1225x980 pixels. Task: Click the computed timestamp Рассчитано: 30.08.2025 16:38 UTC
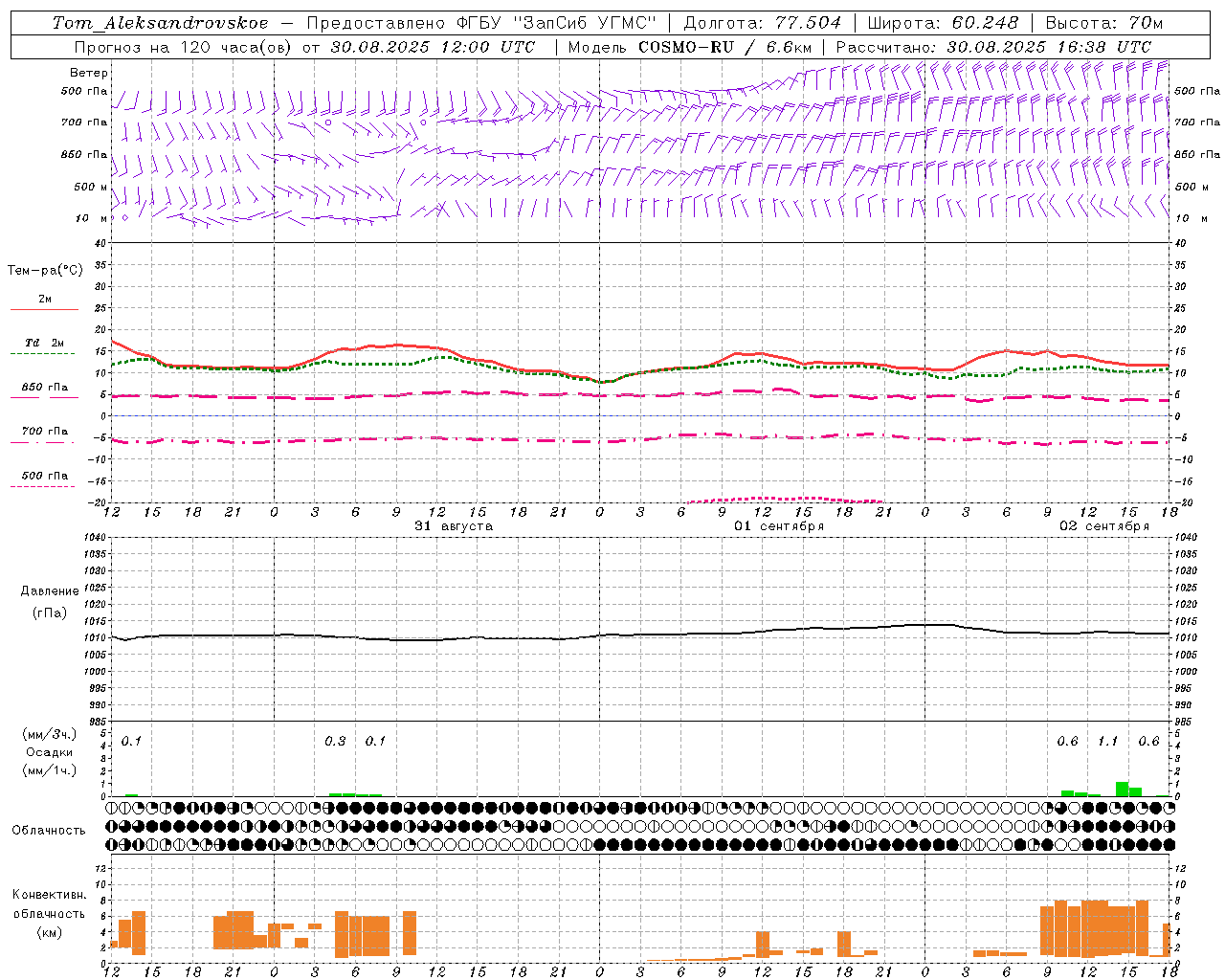[x=993, y=46]
